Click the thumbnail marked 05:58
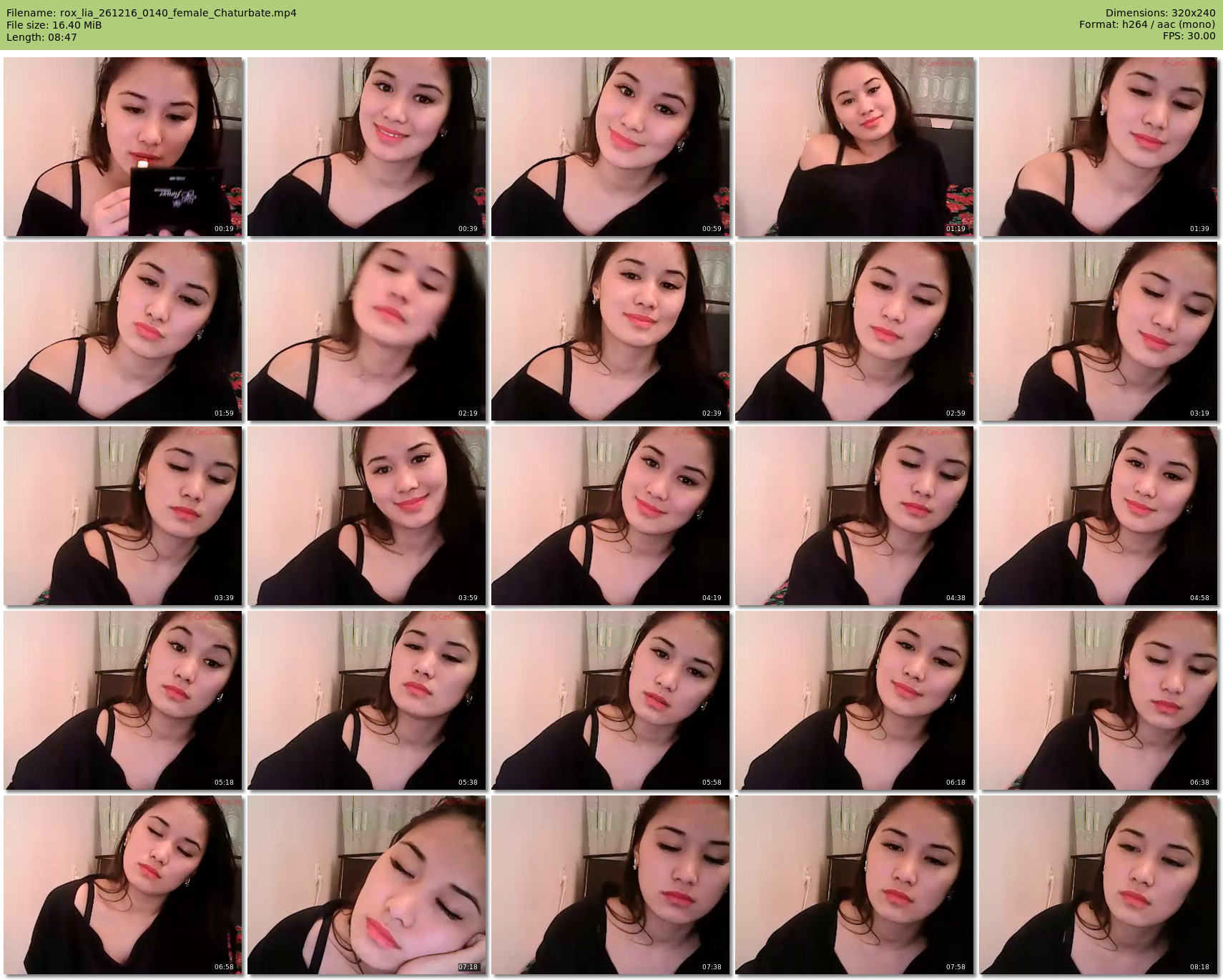 click(x=610, y=700)
